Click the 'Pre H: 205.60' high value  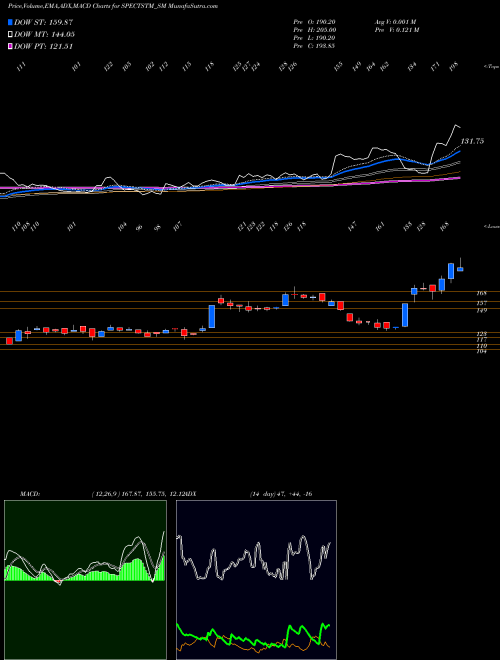[314, 30]
